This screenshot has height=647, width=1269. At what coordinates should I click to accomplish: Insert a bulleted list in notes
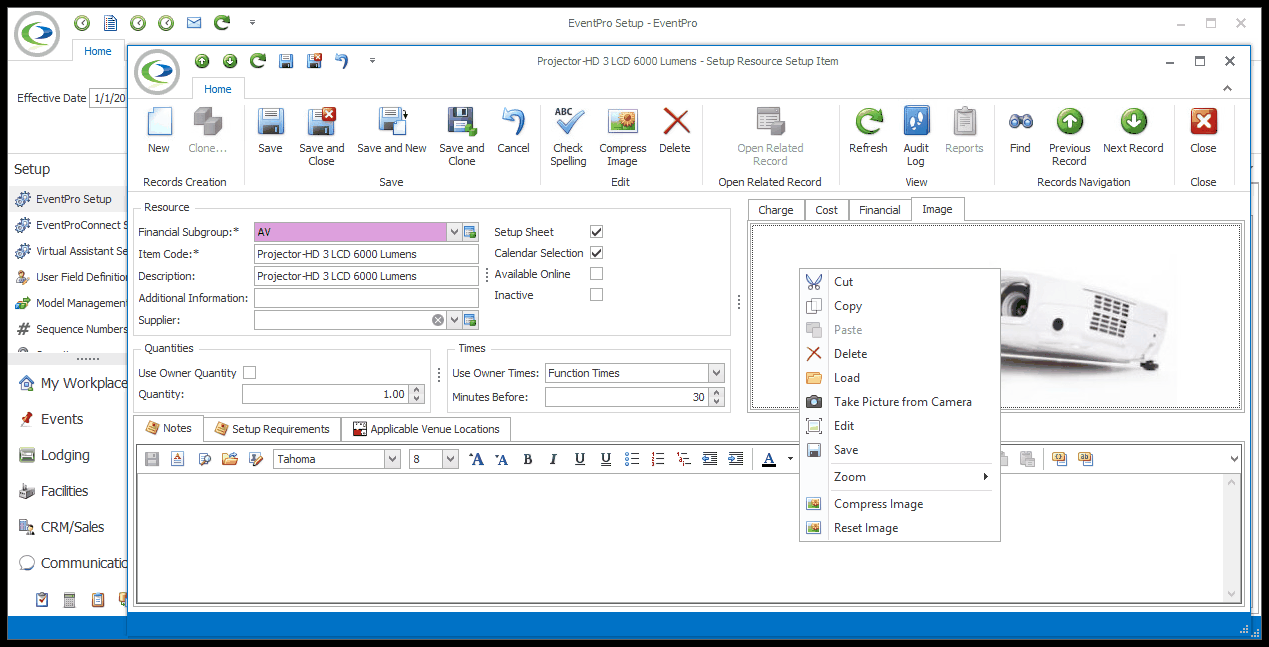coord(631,459)
